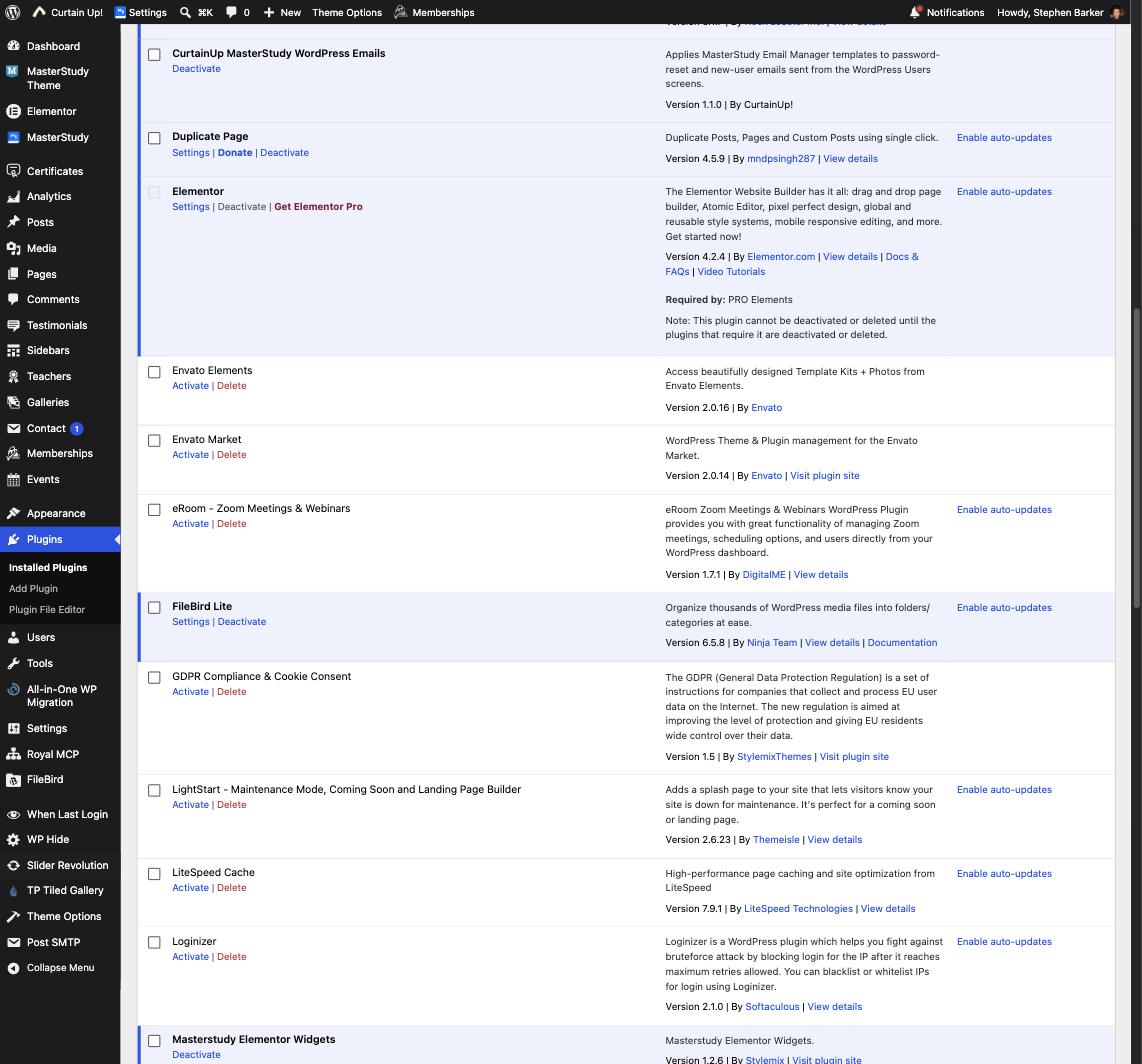Click the WordPress logo in admin bar
1142x1064 pixels.
tap(13, 12)
